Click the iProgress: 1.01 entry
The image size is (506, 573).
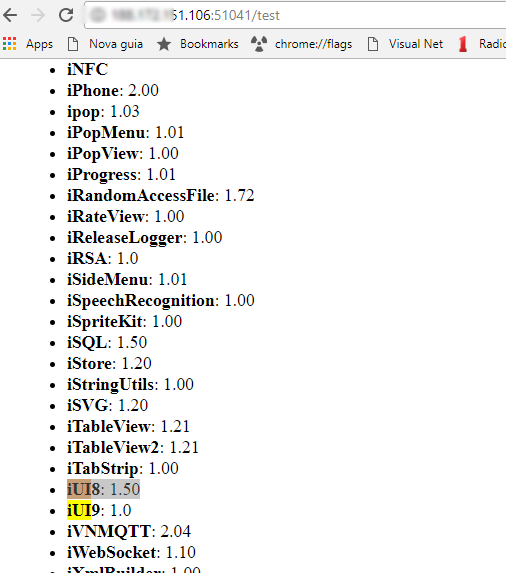click(x=121, y=174)
